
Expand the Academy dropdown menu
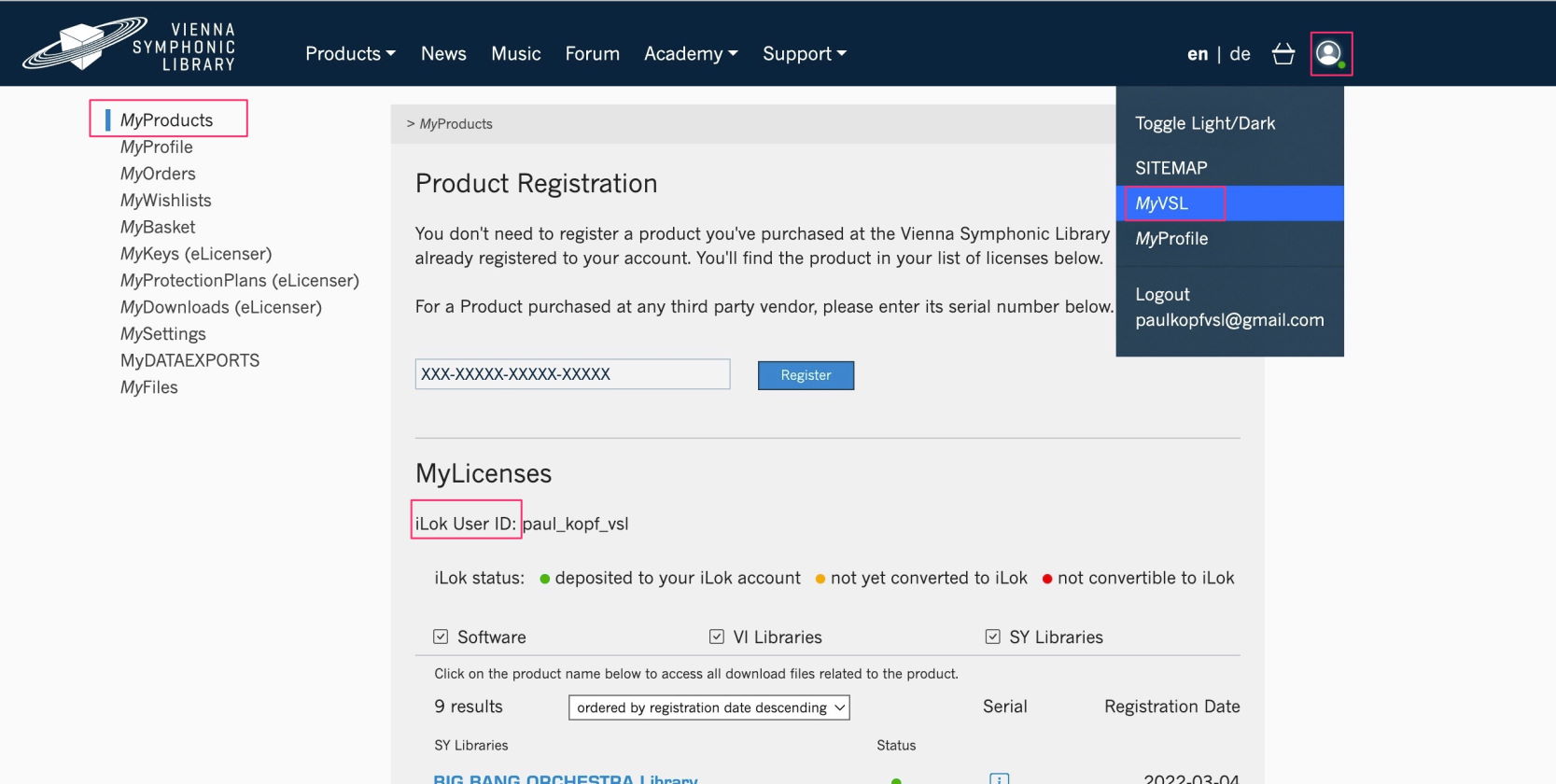point(691,53)
